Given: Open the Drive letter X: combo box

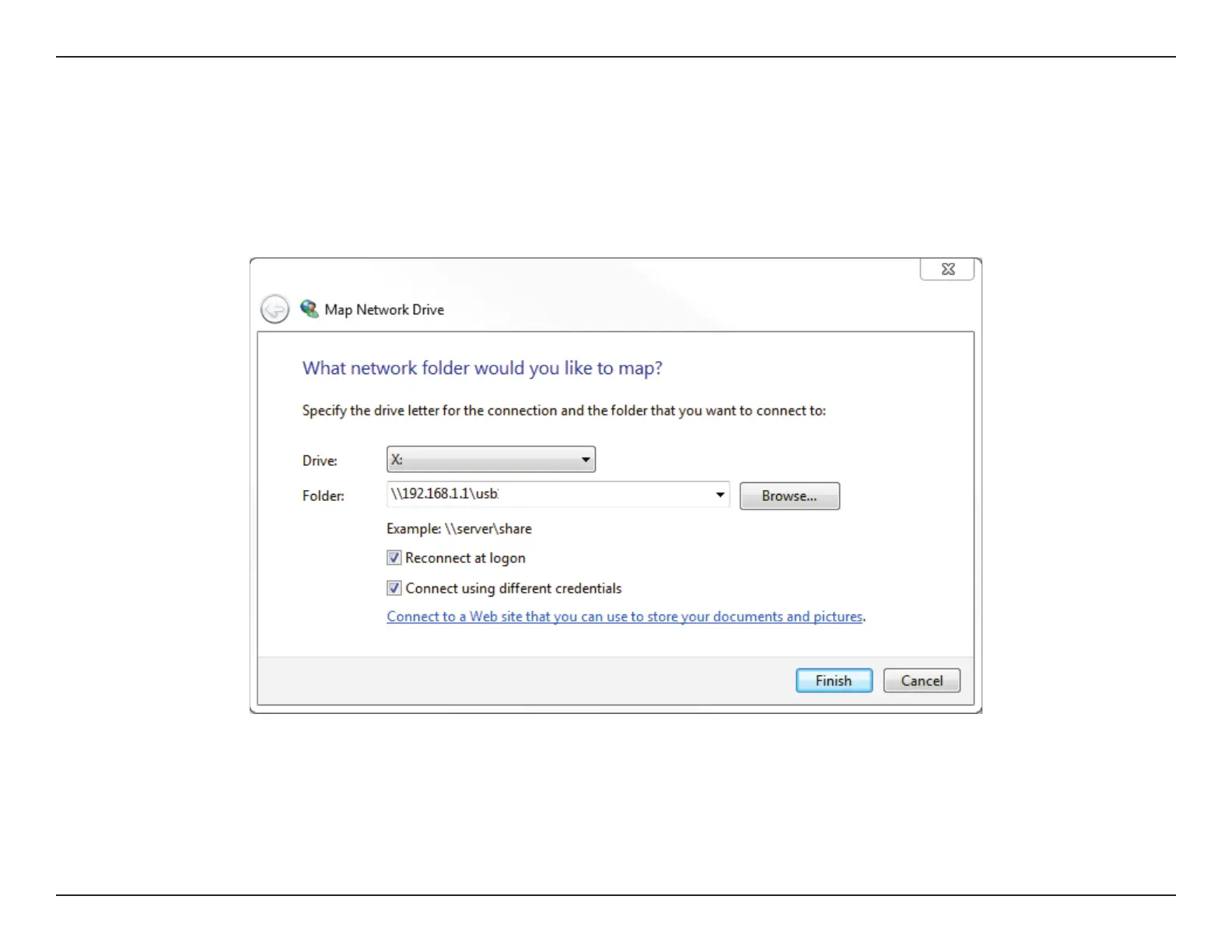Looking at the screenshot, I should [x=491, y=460].
